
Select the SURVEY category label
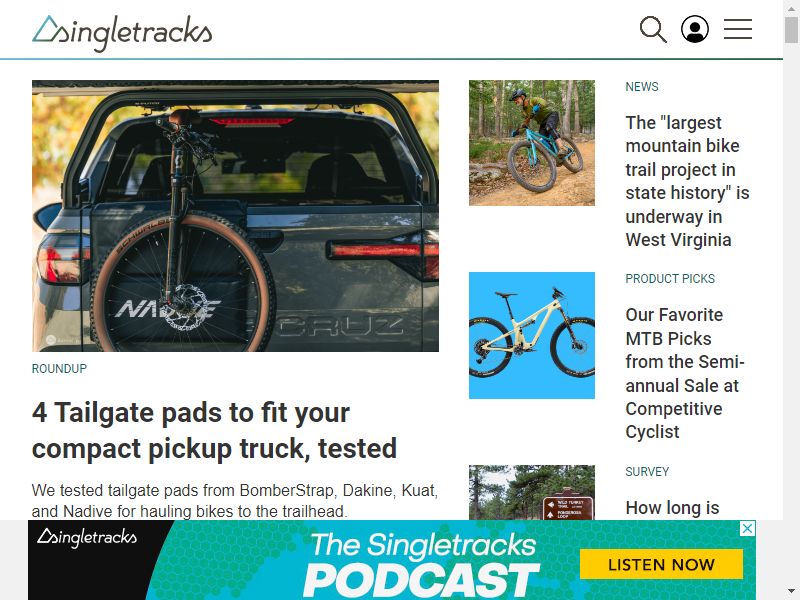coord(647,471)
